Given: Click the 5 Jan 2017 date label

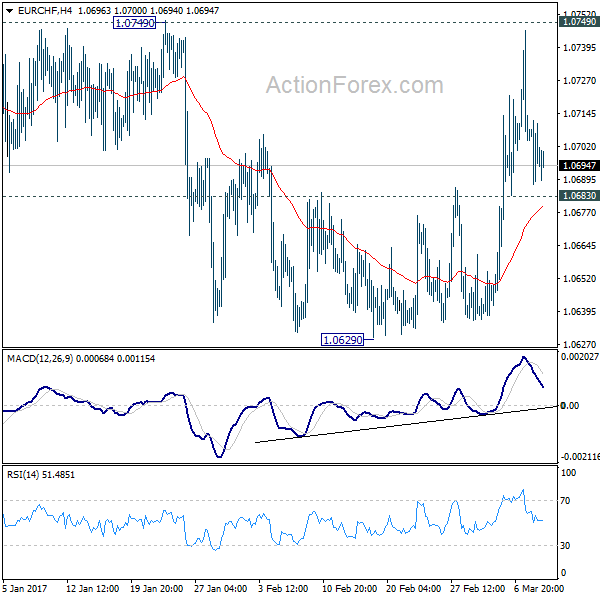Looking at the screenshot, I should 25,589.
